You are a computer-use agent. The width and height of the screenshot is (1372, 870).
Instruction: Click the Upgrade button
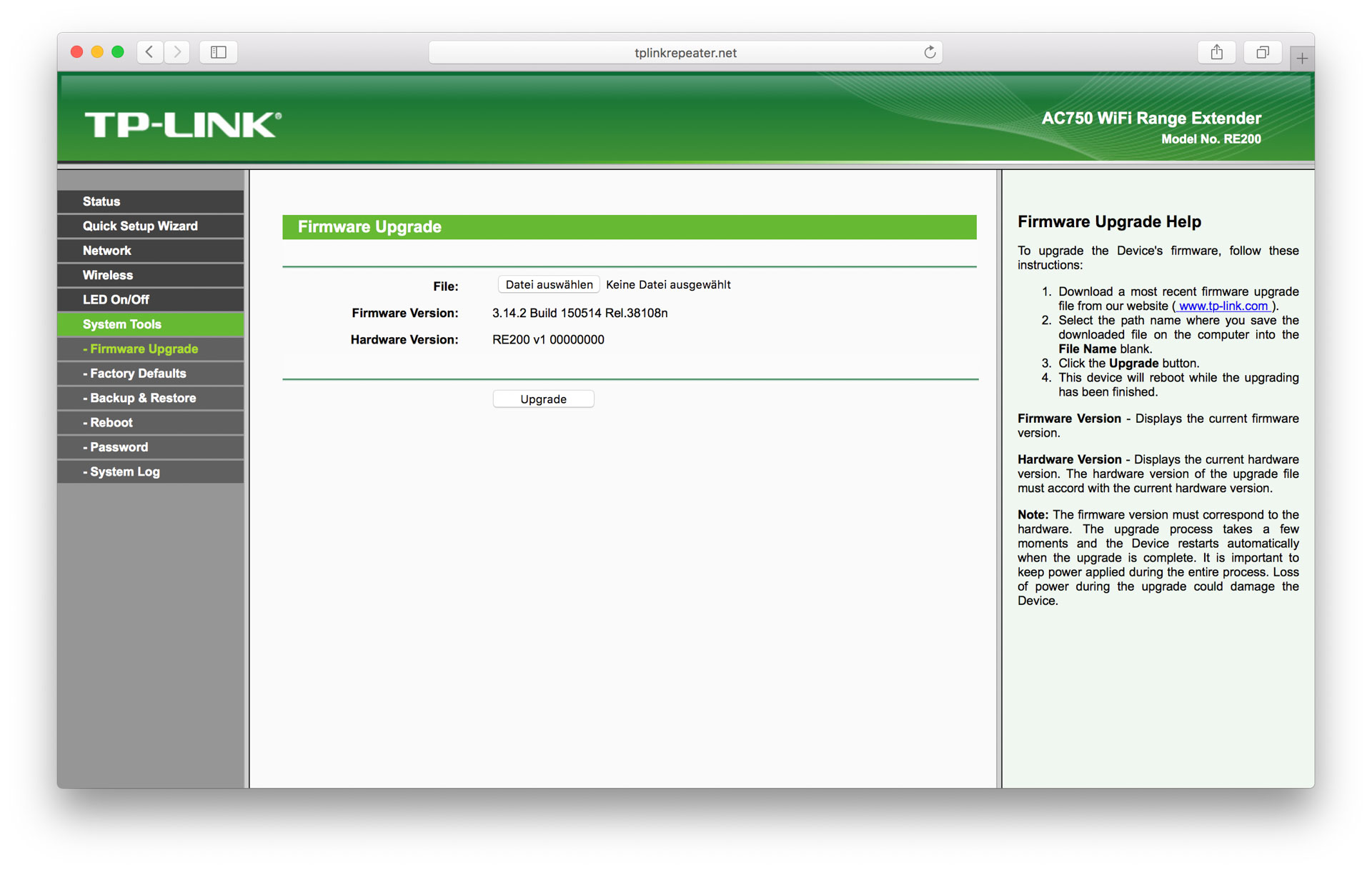point(543,399)
